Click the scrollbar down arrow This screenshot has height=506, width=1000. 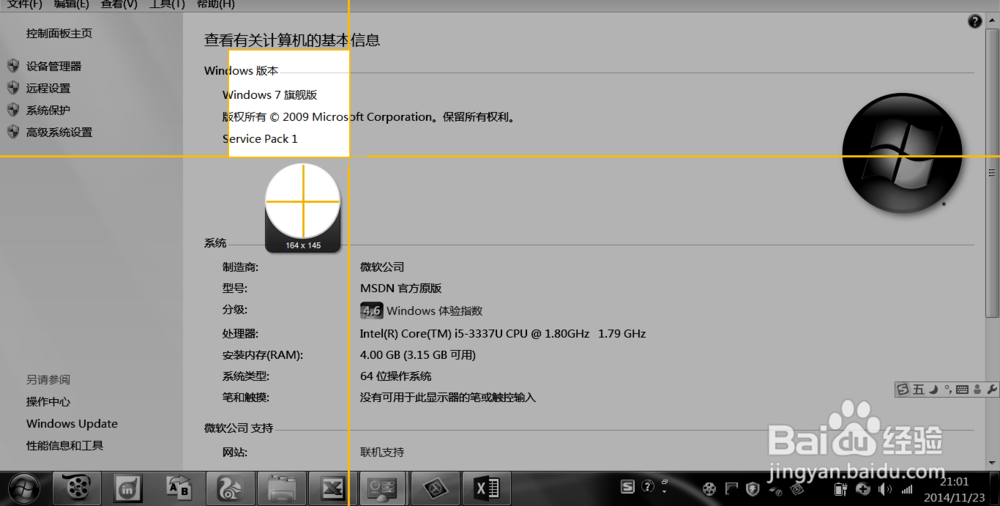point(992,463)
